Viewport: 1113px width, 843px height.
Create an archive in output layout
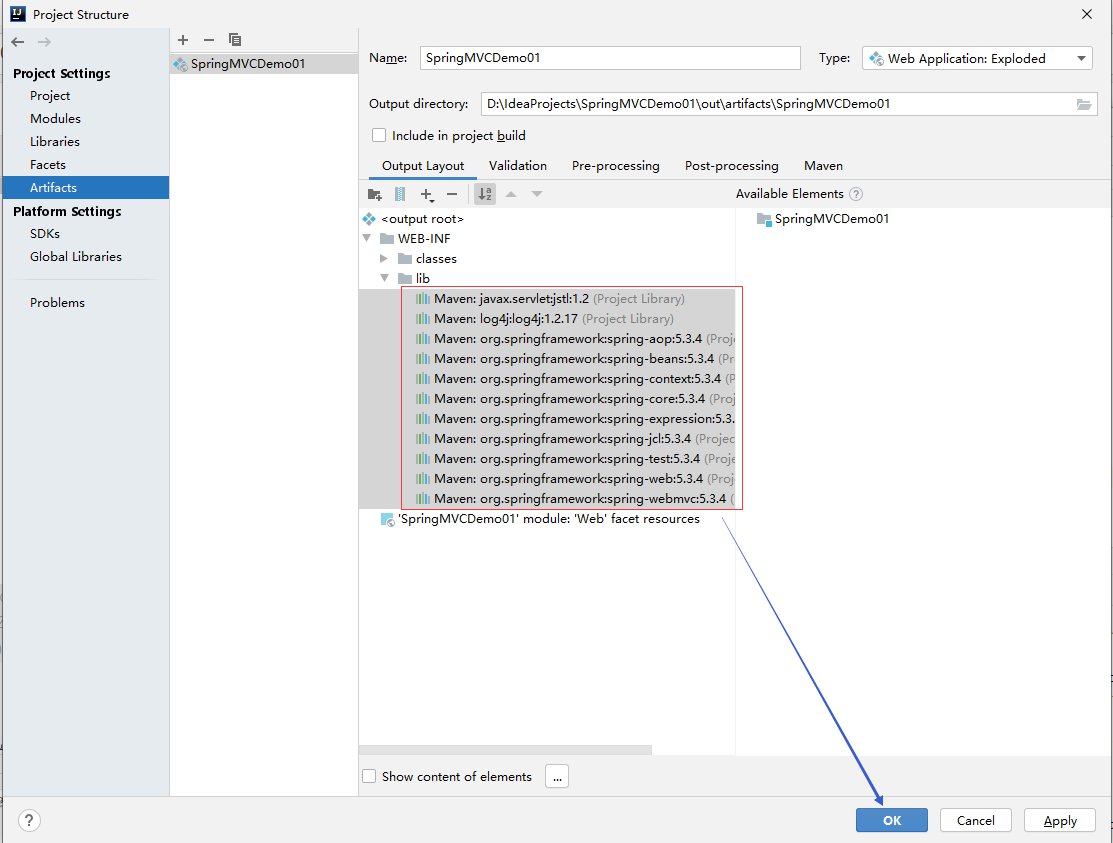click(x=400, y=194)
